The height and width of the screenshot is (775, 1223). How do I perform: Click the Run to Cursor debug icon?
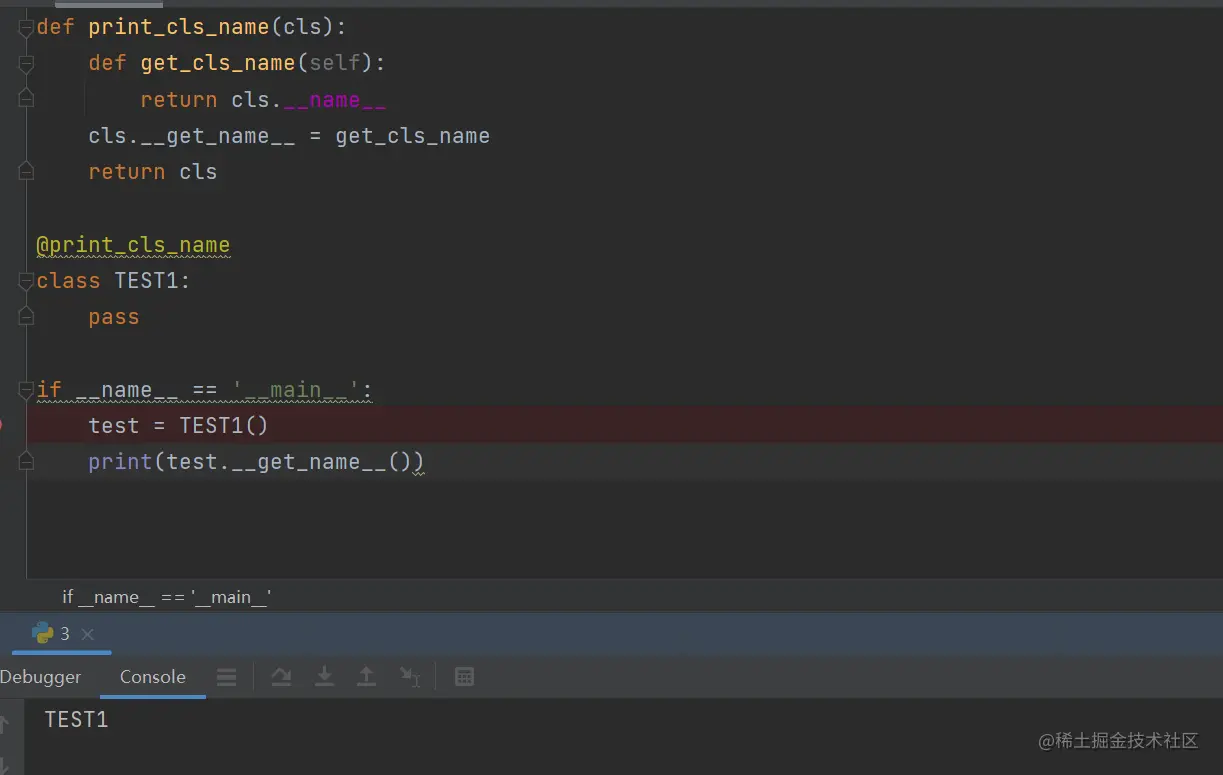[410, 677]
